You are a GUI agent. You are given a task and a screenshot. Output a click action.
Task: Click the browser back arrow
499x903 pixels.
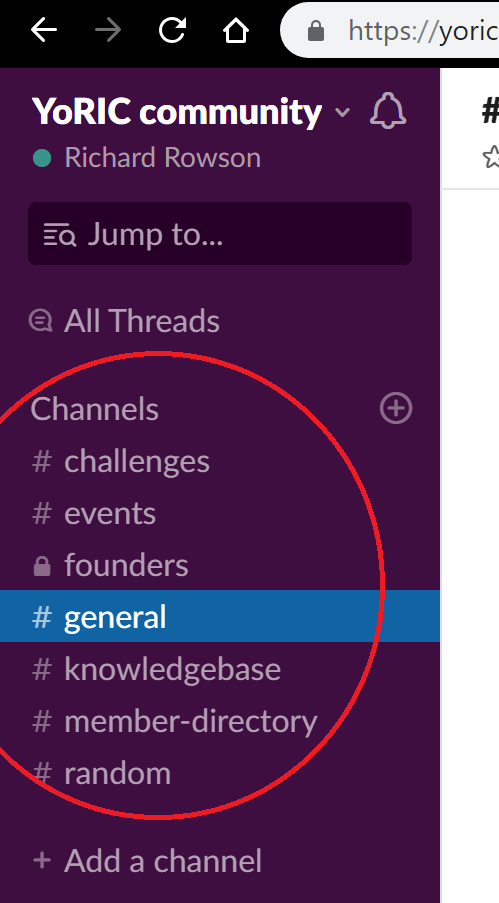pyautogui.click(x=44, y=30)
